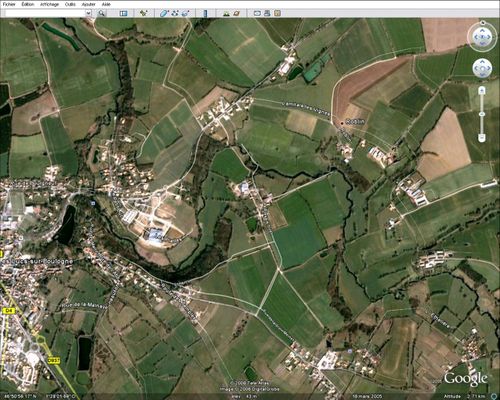
Task: Open the Fichier menu
Action: point(9,4)
